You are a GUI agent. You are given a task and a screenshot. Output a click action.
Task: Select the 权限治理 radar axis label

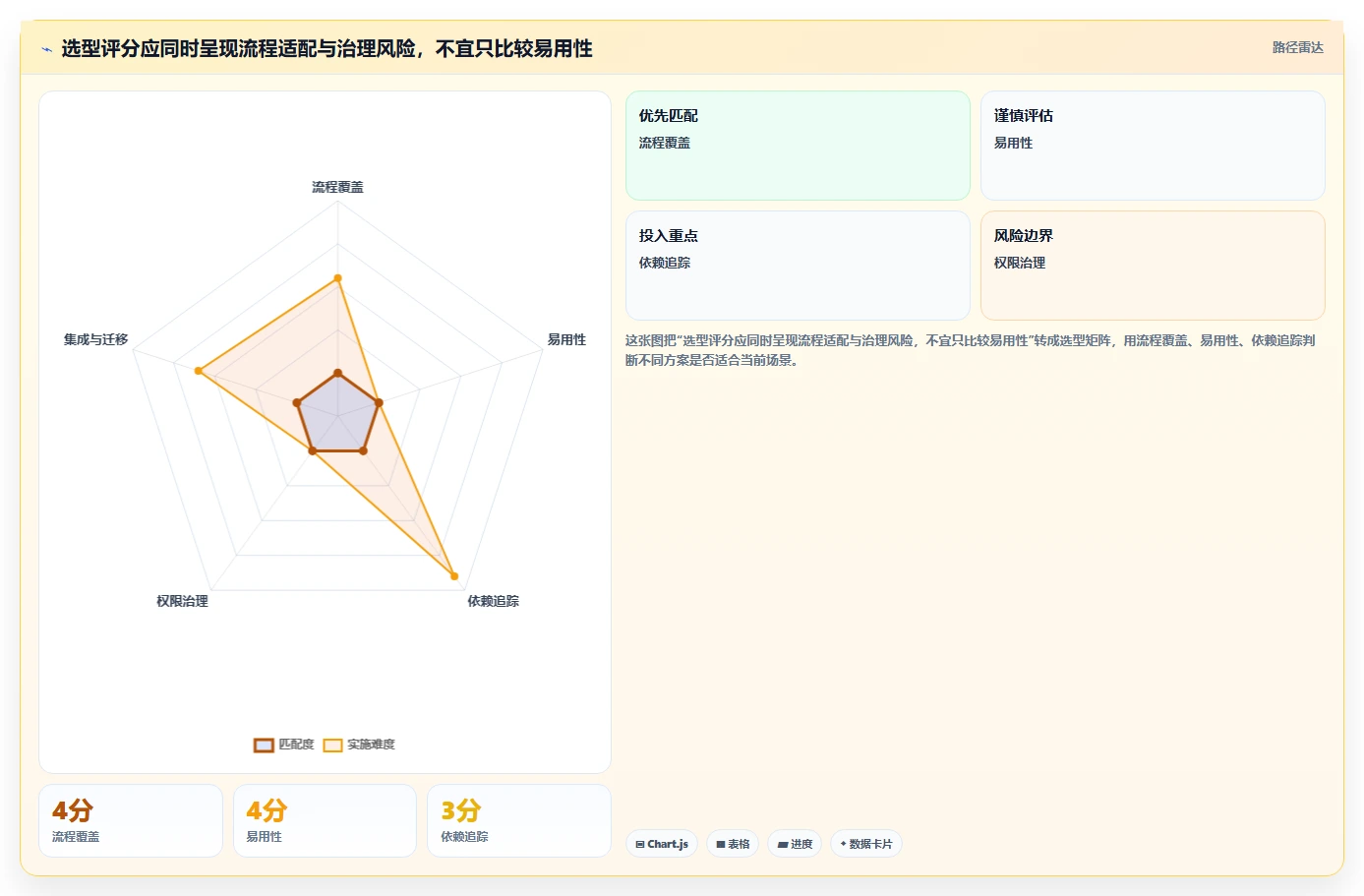pyautogui.click(x=182, y=601)
